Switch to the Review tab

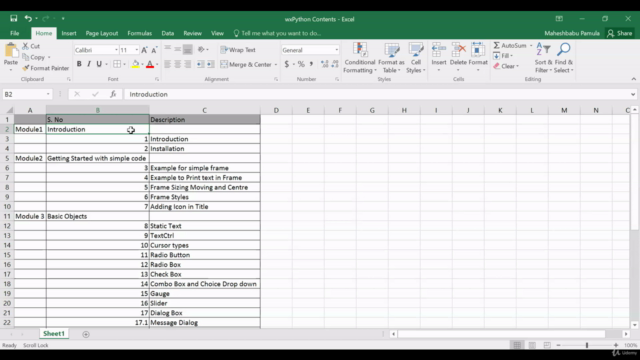coord(192,33)
